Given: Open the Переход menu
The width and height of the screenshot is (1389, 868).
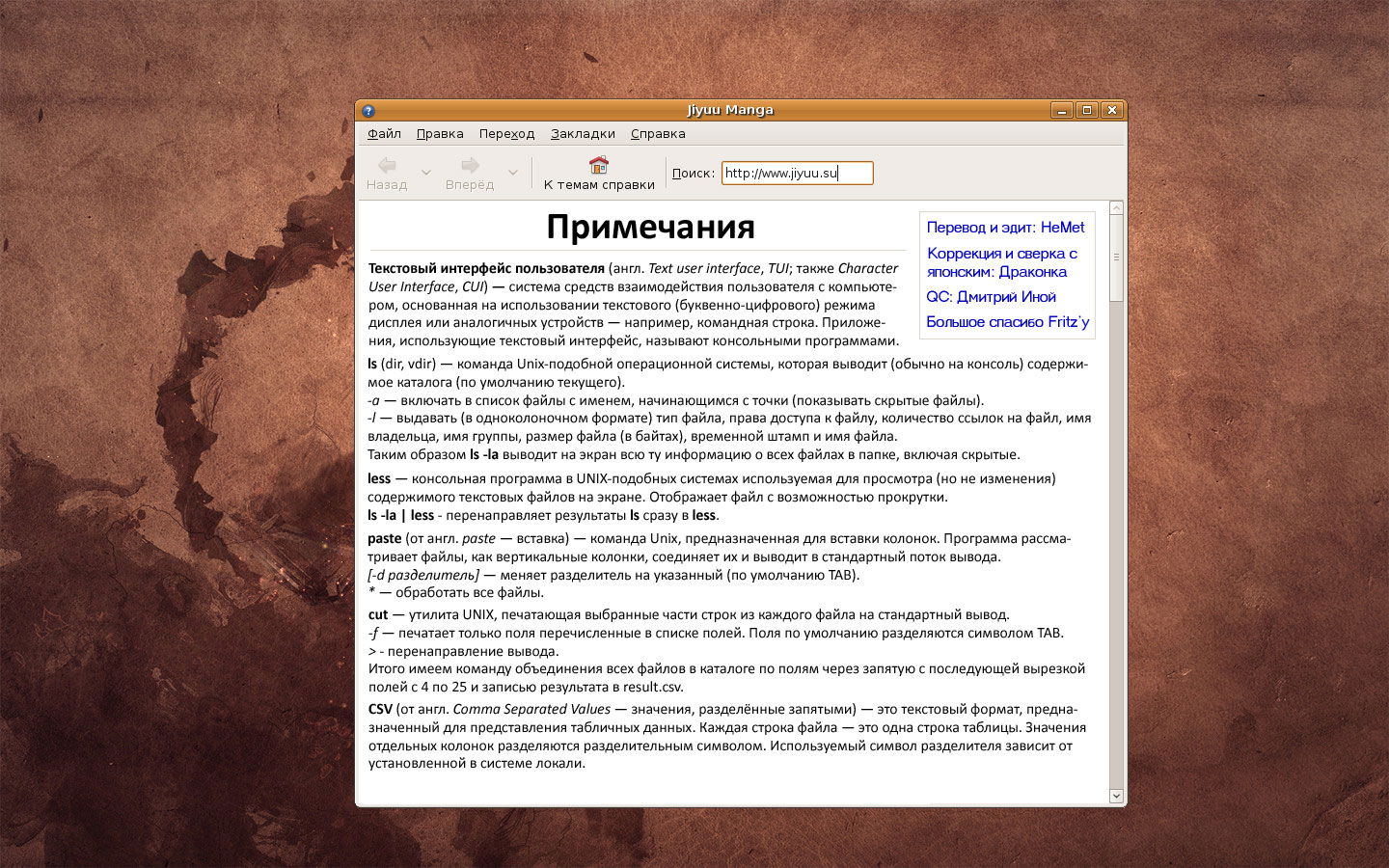Looking at the screenshot, I should (506, 134).
